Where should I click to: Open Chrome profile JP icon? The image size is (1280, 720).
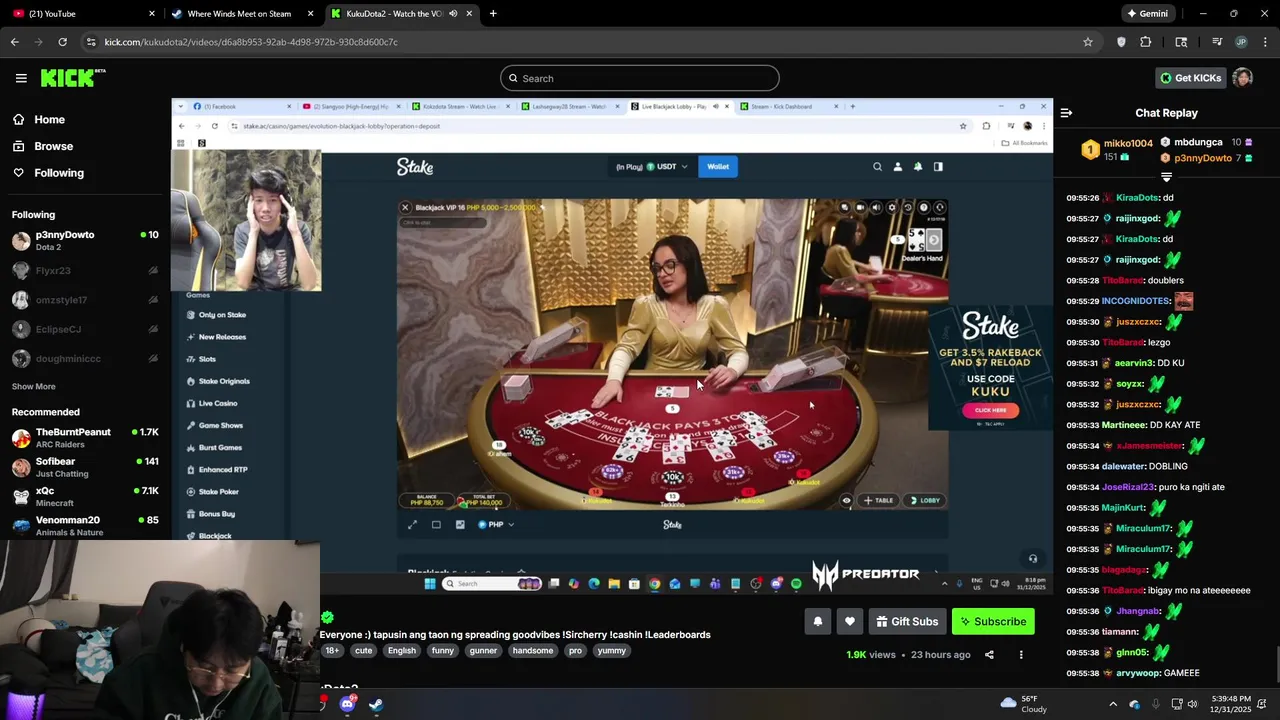click(x=1241, y=42)
